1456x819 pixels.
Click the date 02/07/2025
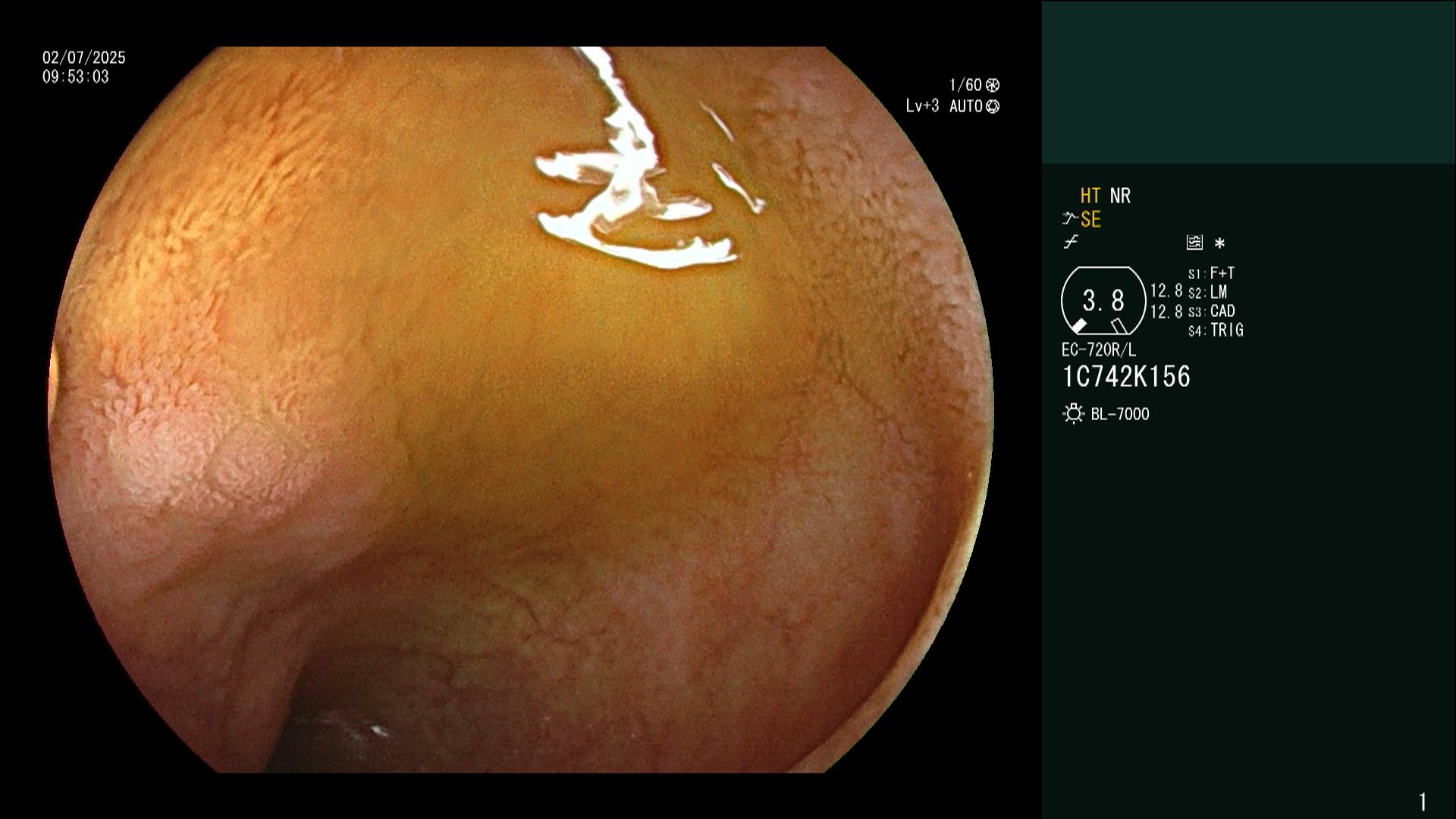pyautogui.click(x=83, y=58)
